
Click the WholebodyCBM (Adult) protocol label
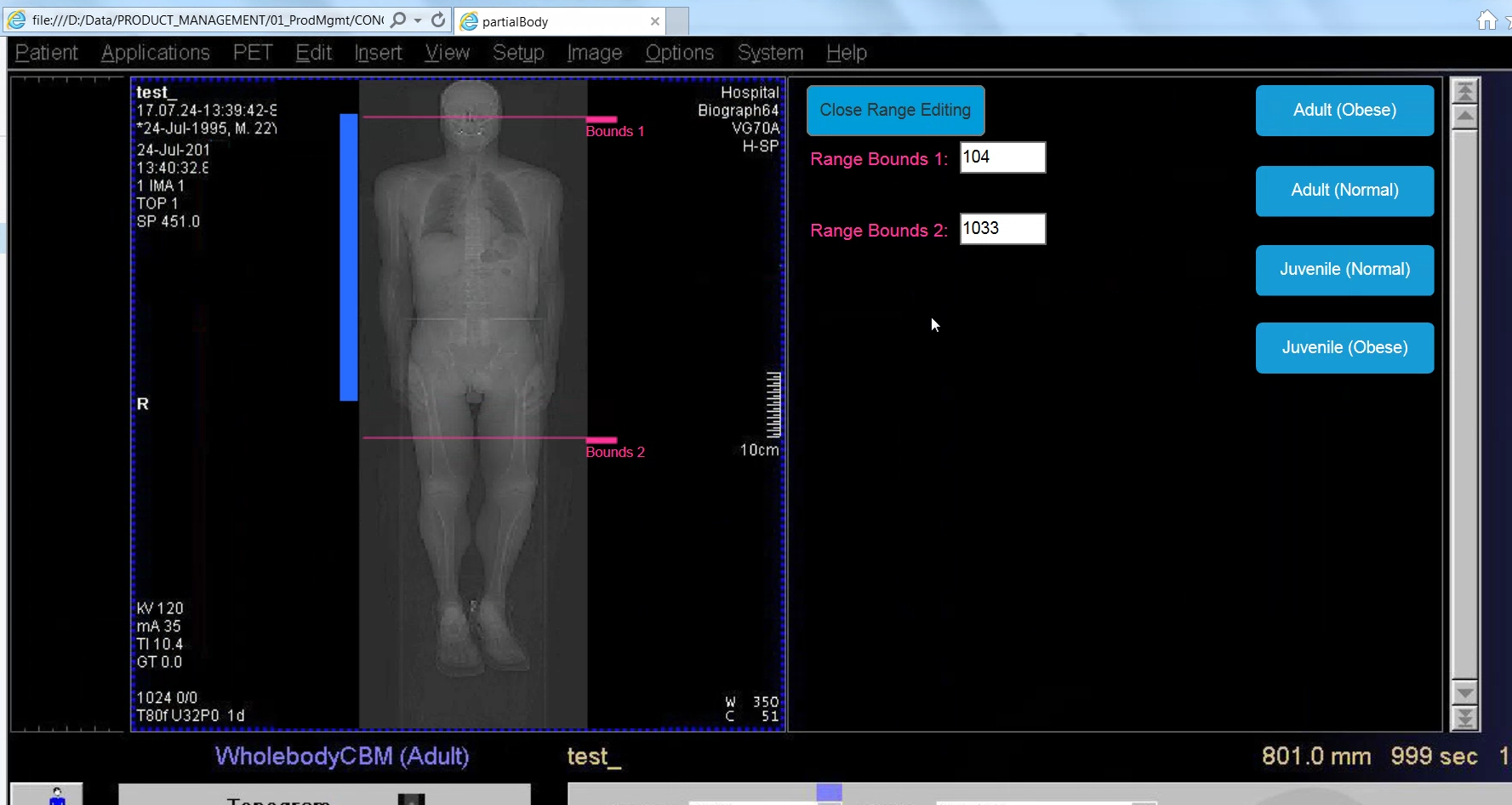point(342,756)
